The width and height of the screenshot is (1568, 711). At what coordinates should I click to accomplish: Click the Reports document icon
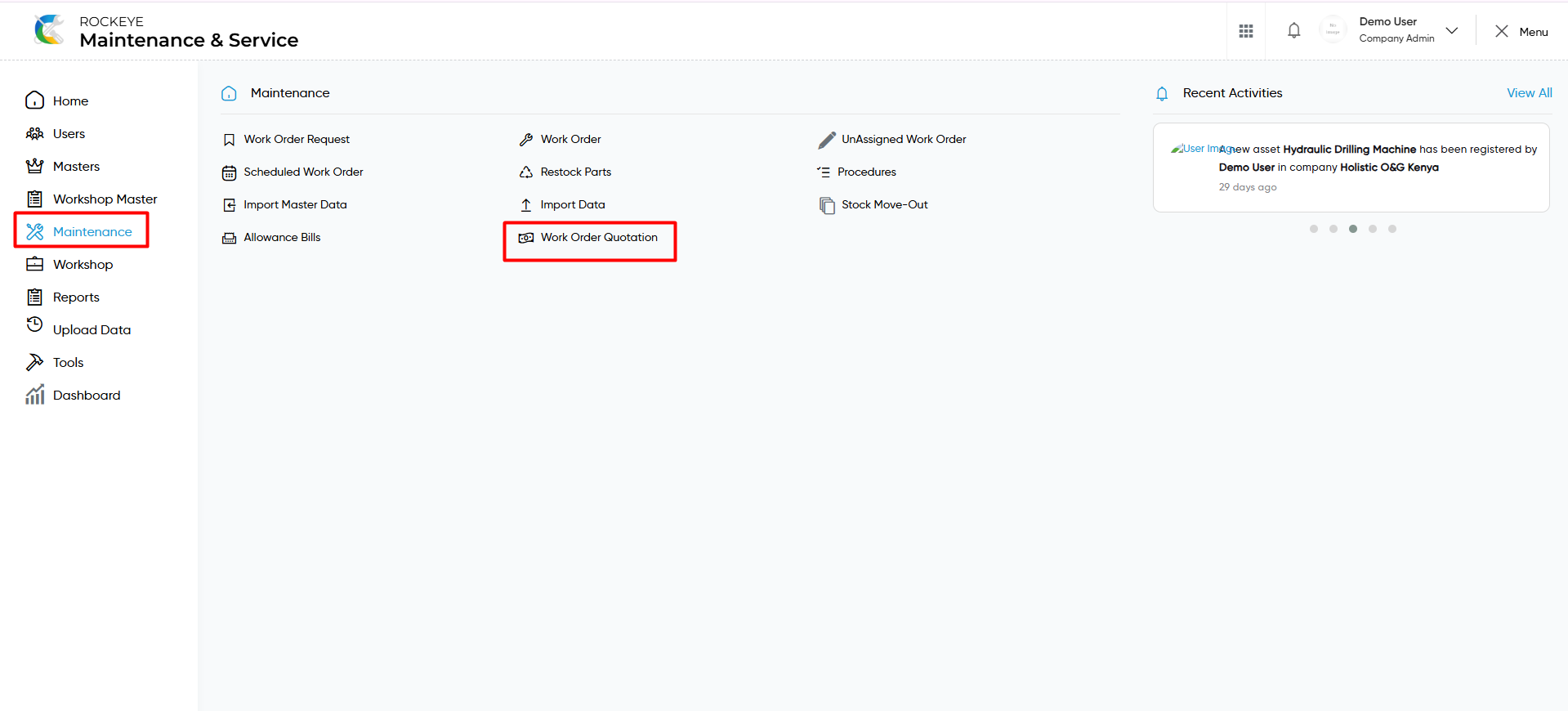tap(34, 297)
